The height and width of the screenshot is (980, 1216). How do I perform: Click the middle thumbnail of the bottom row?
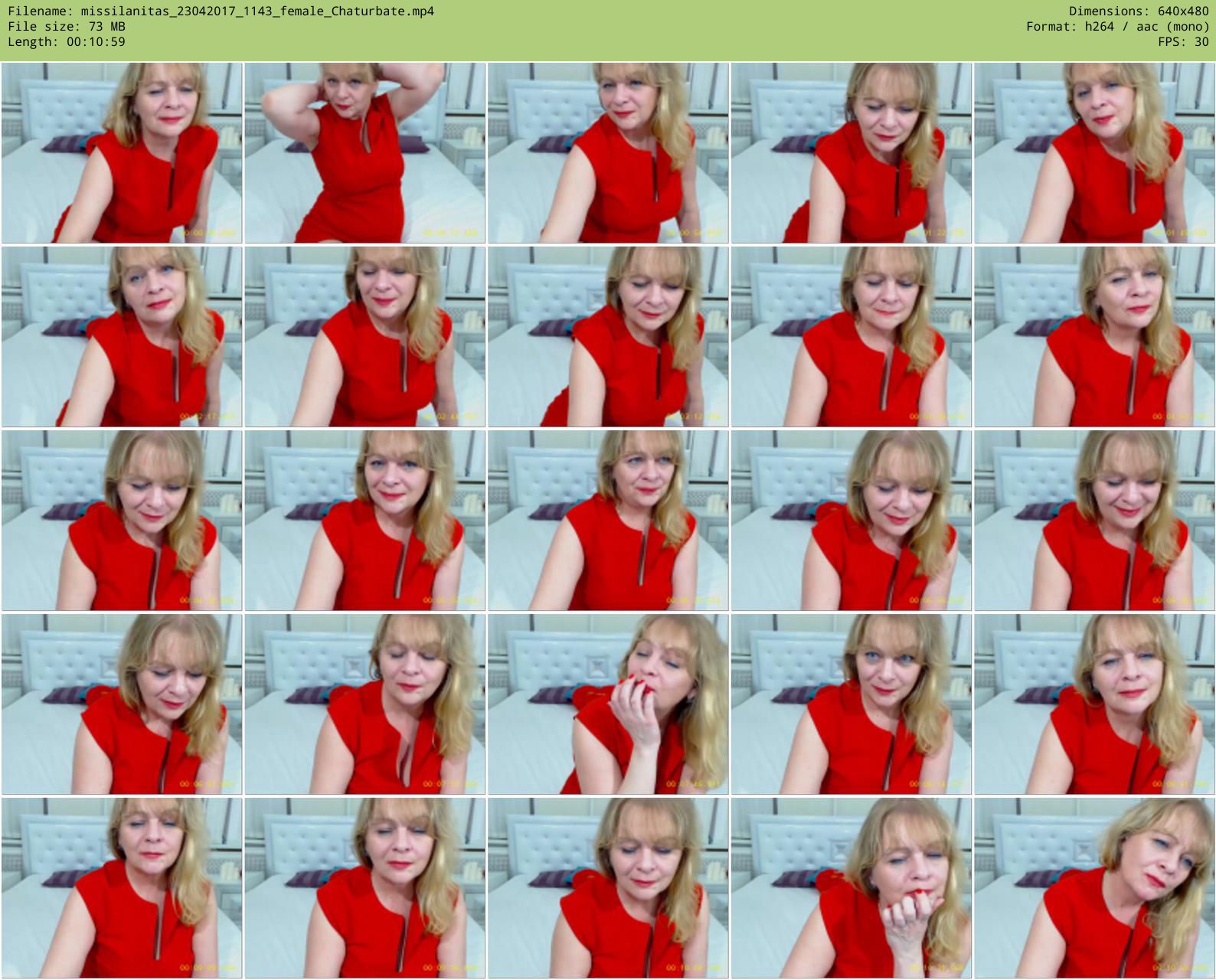coord(608,888)
